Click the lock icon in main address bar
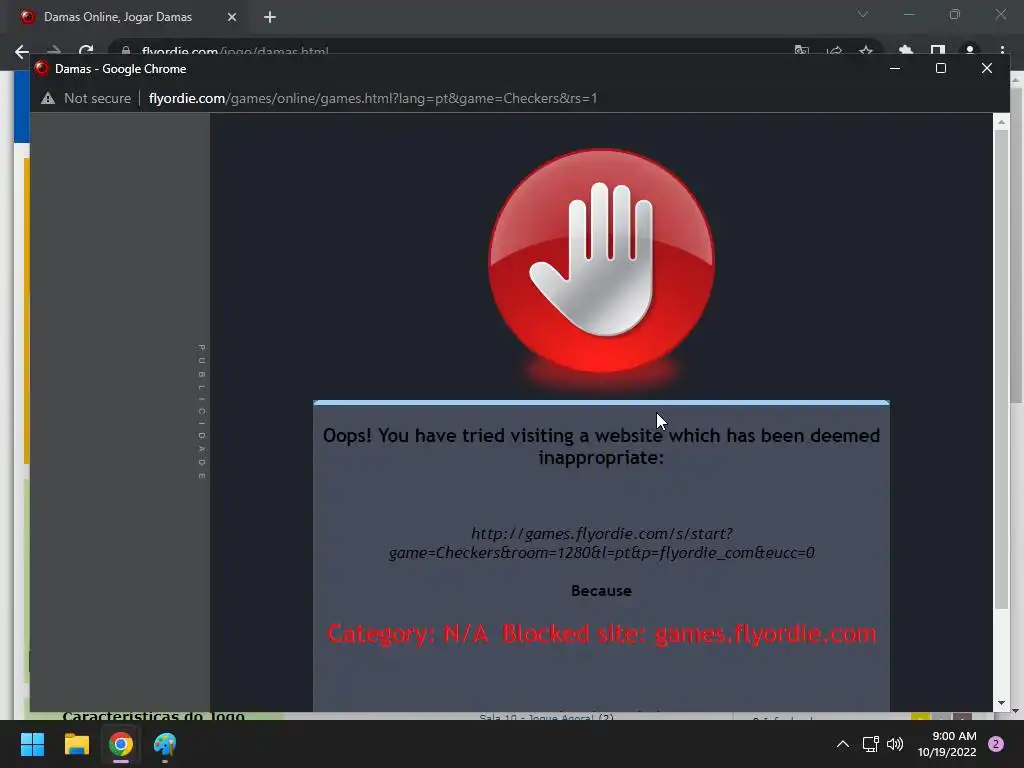Screen dimensions: 1024x768 point(126,51)
